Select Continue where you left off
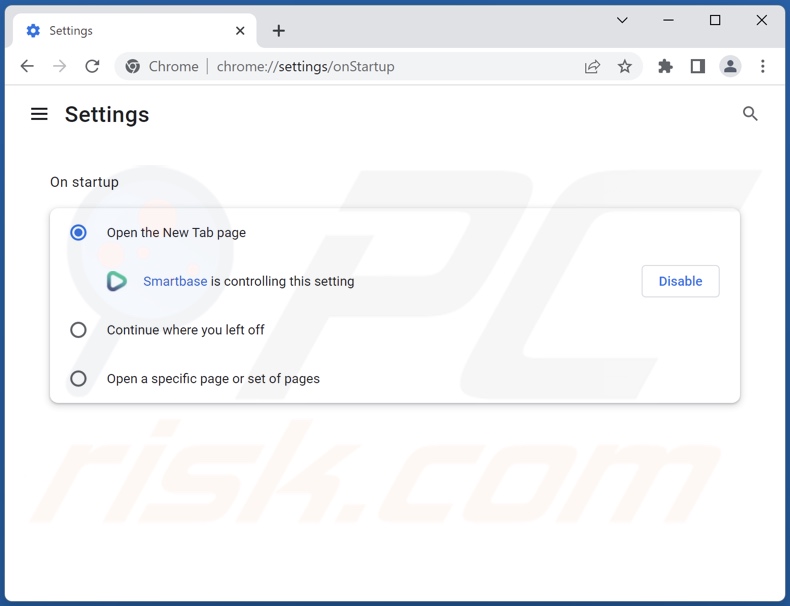The width and height of the screenshot is (790, 606). (x=78, y=330)
